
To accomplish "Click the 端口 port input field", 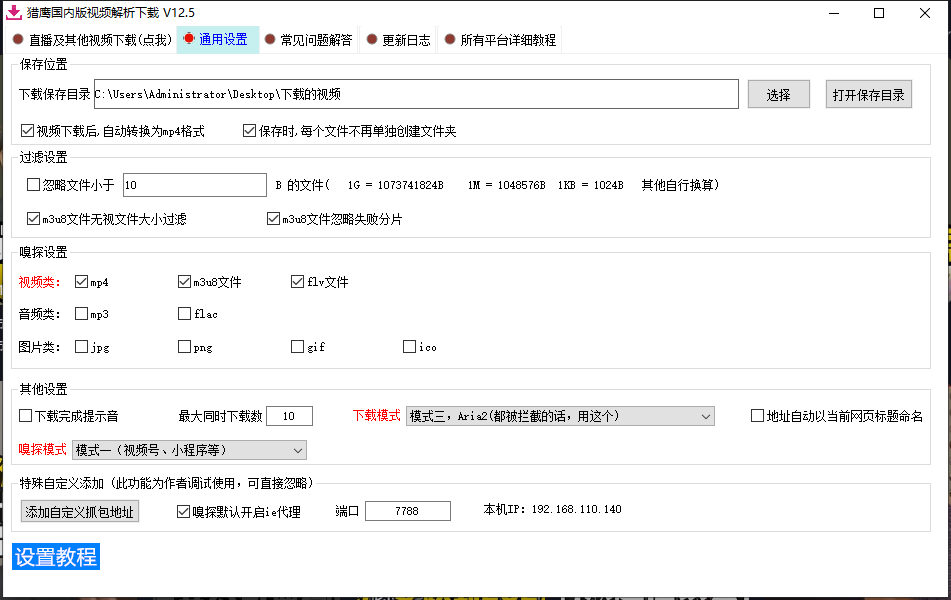I will (x=407, y=511).
